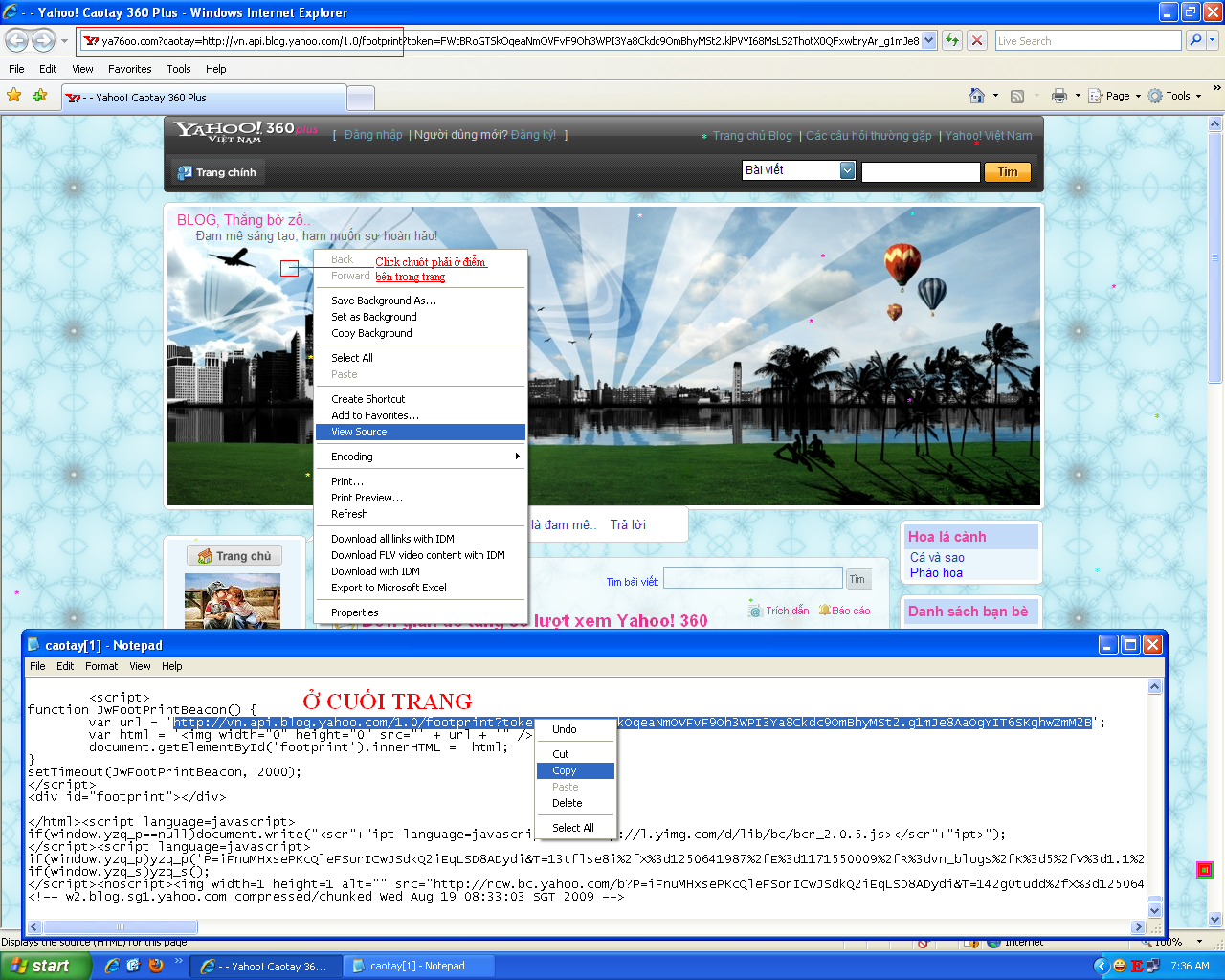Click the Trang chính button
This screenshot has width=1225, height=980.
216,172
